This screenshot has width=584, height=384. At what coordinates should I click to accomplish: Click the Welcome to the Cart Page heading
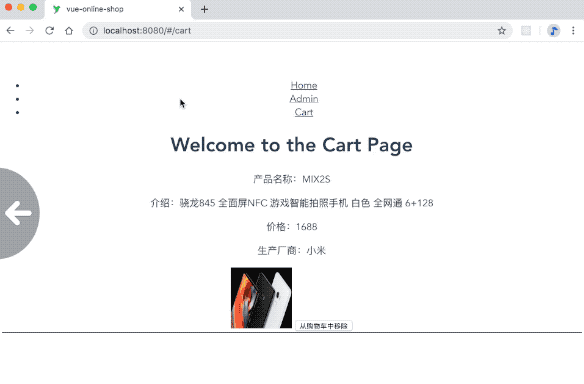point(292,145)
